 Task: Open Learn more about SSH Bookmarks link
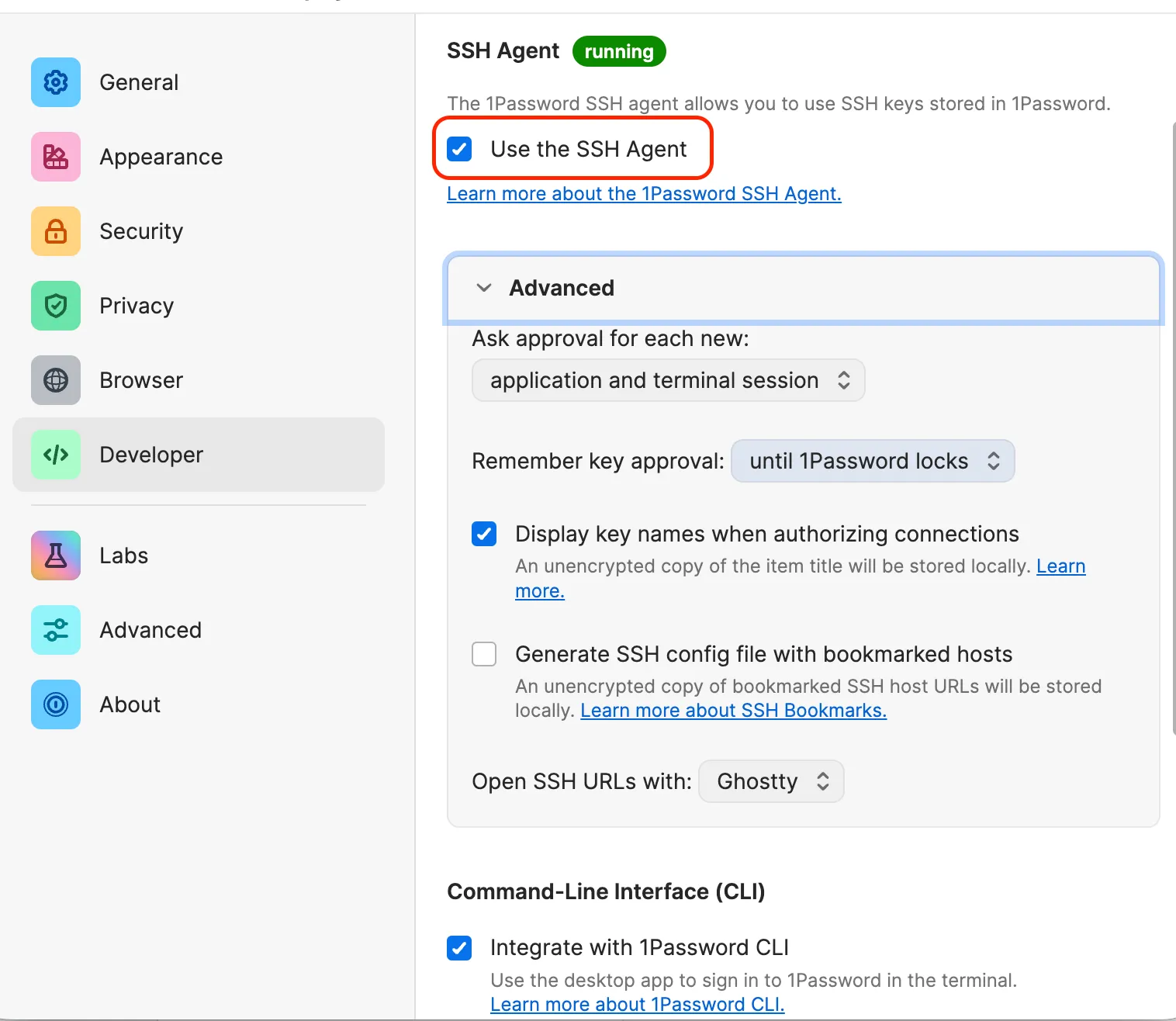733,711
